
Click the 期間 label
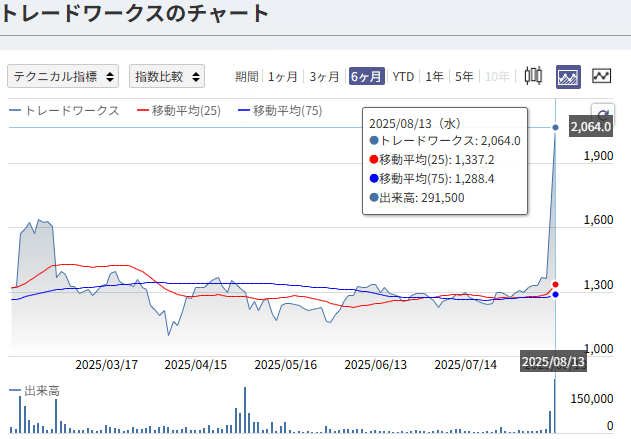point(246,76)
